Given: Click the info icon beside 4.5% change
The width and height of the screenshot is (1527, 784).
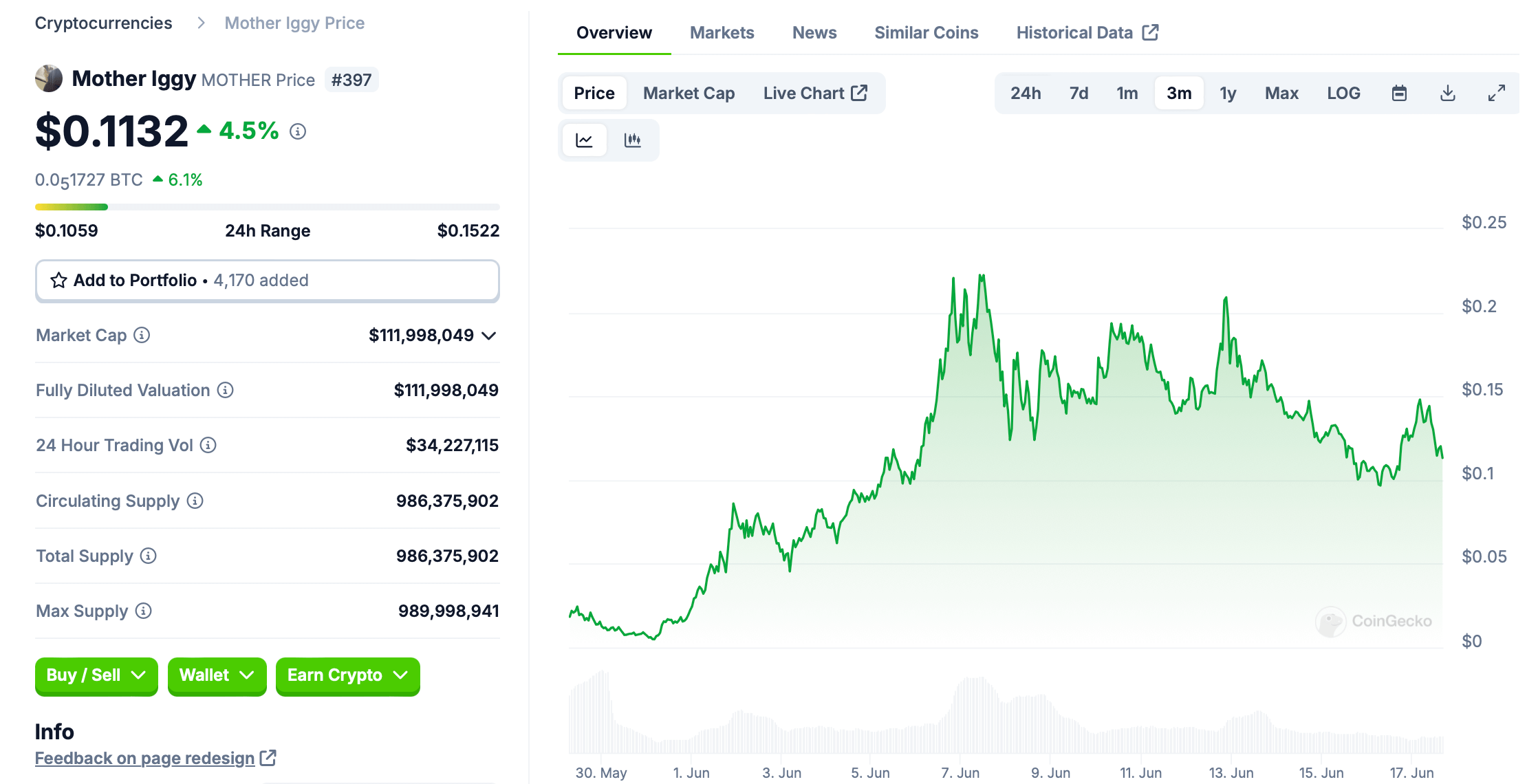Looking at the screenshot, I should pyautogui.click(x=298, y=131).
